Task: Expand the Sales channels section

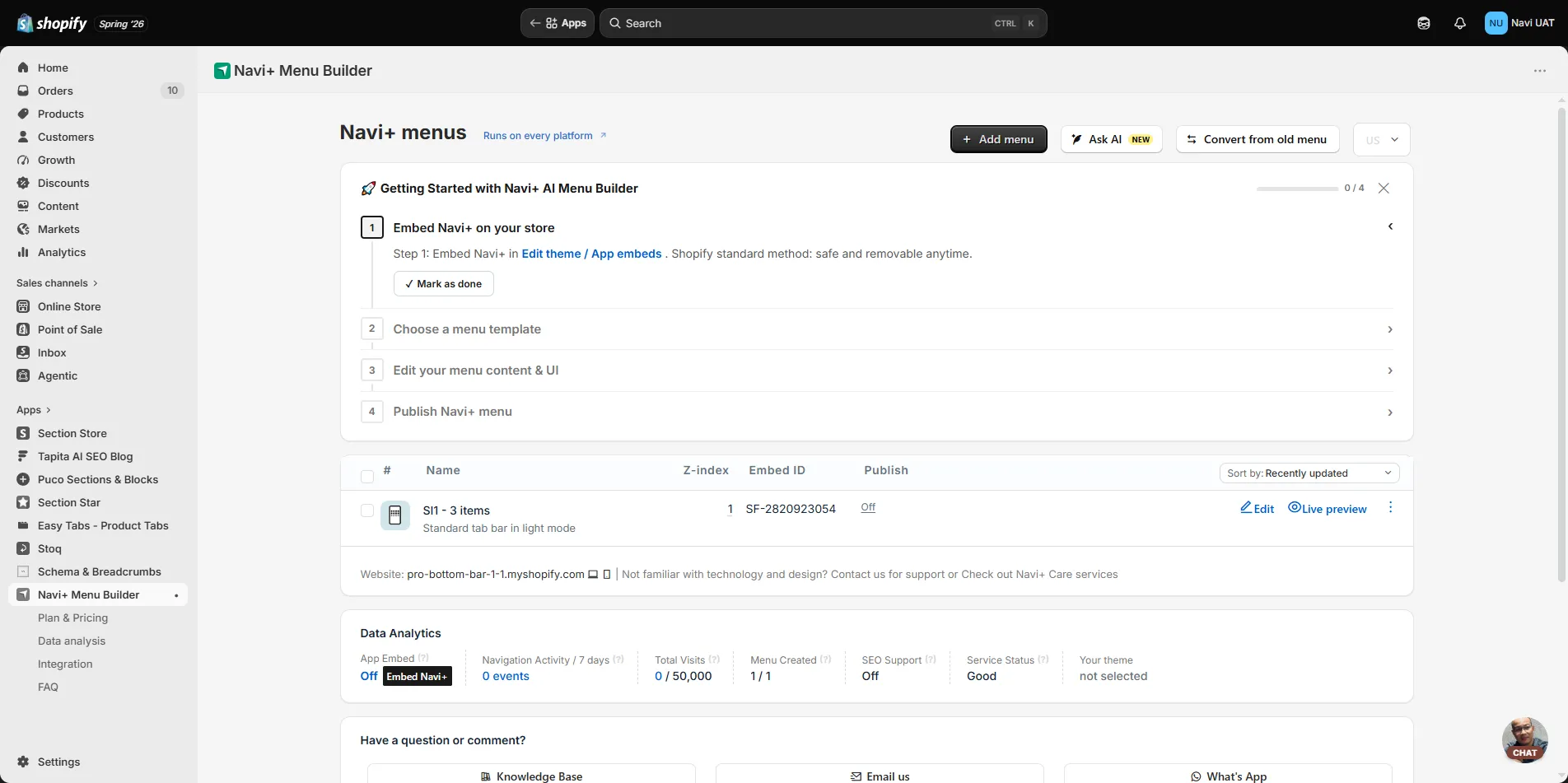Action: [57, 283]
